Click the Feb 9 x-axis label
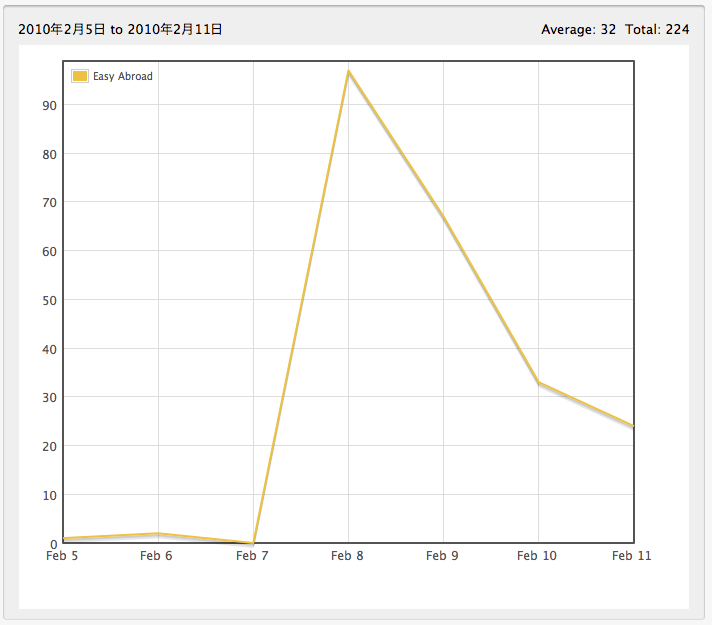 [442, 556]
